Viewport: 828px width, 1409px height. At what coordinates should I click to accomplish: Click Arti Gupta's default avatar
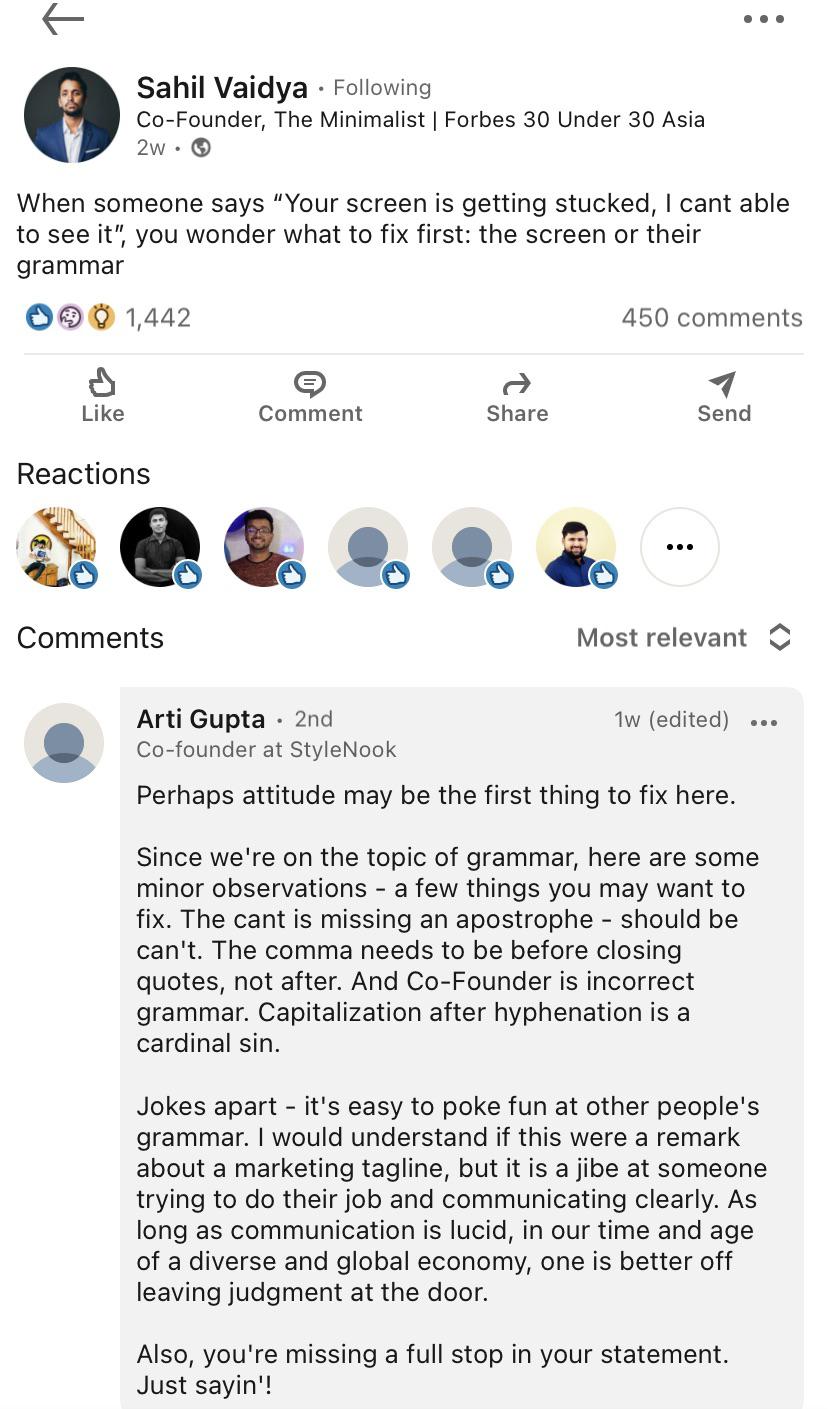point(64,743)
